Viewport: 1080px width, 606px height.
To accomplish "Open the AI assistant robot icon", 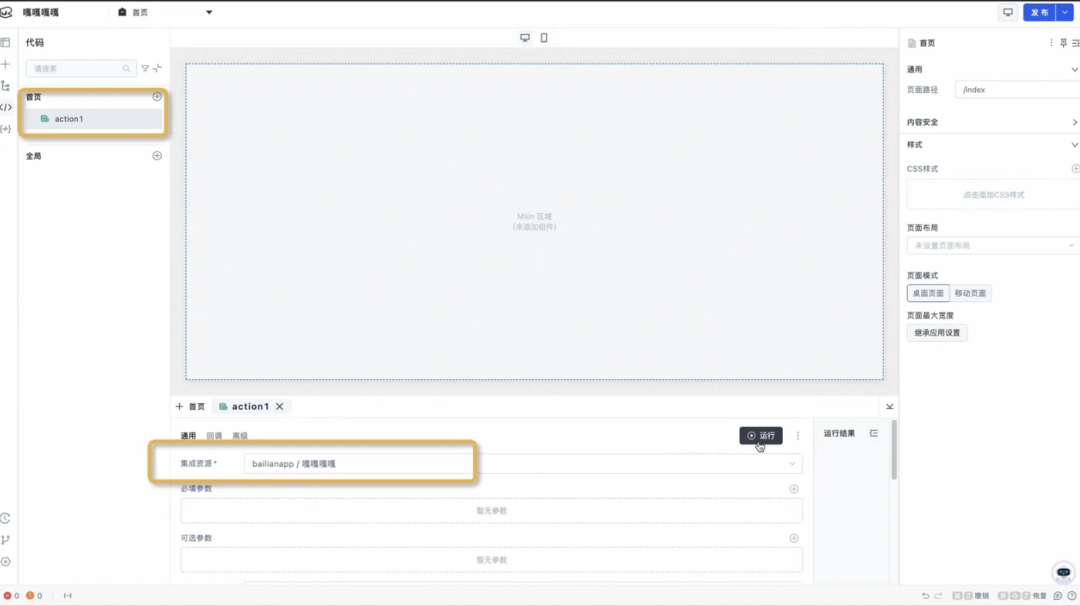I will pyautogui.click(x=1063, y=572).
